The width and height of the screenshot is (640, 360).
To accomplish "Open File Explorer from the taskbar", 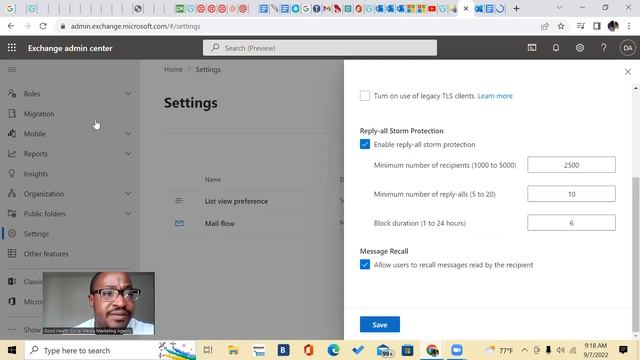I will coord(233,350).
